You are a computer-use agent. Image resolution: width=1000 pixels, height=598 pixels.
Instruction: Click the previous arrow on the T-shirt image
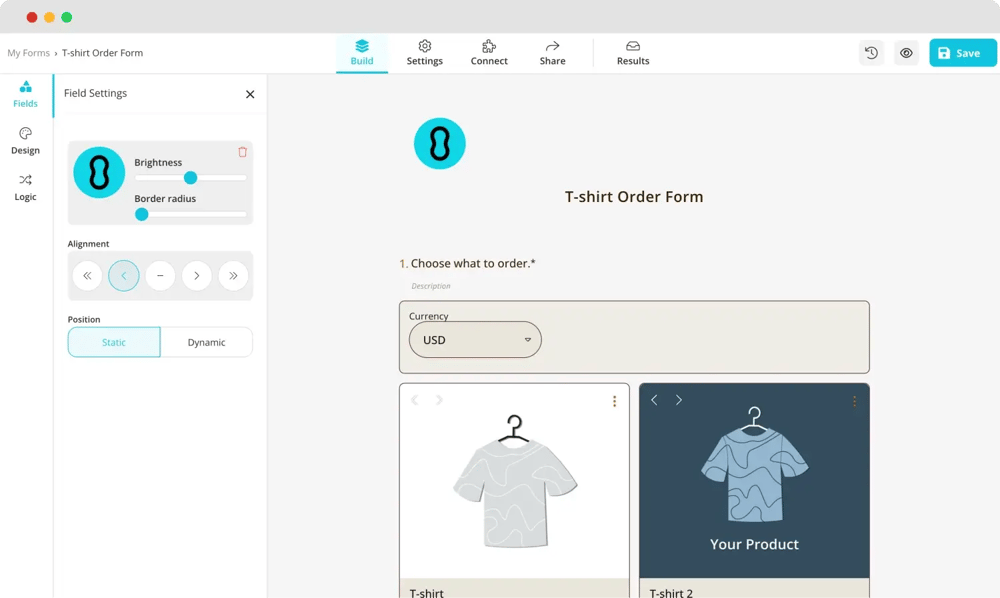(414, 399)
